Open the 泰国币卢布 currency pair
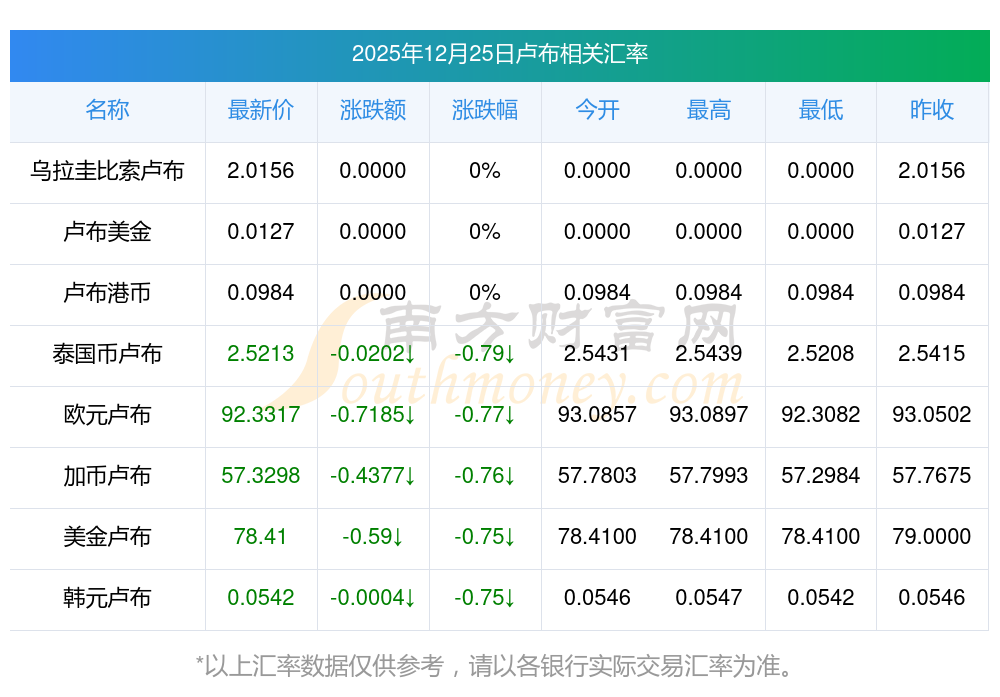 (107, 354)
